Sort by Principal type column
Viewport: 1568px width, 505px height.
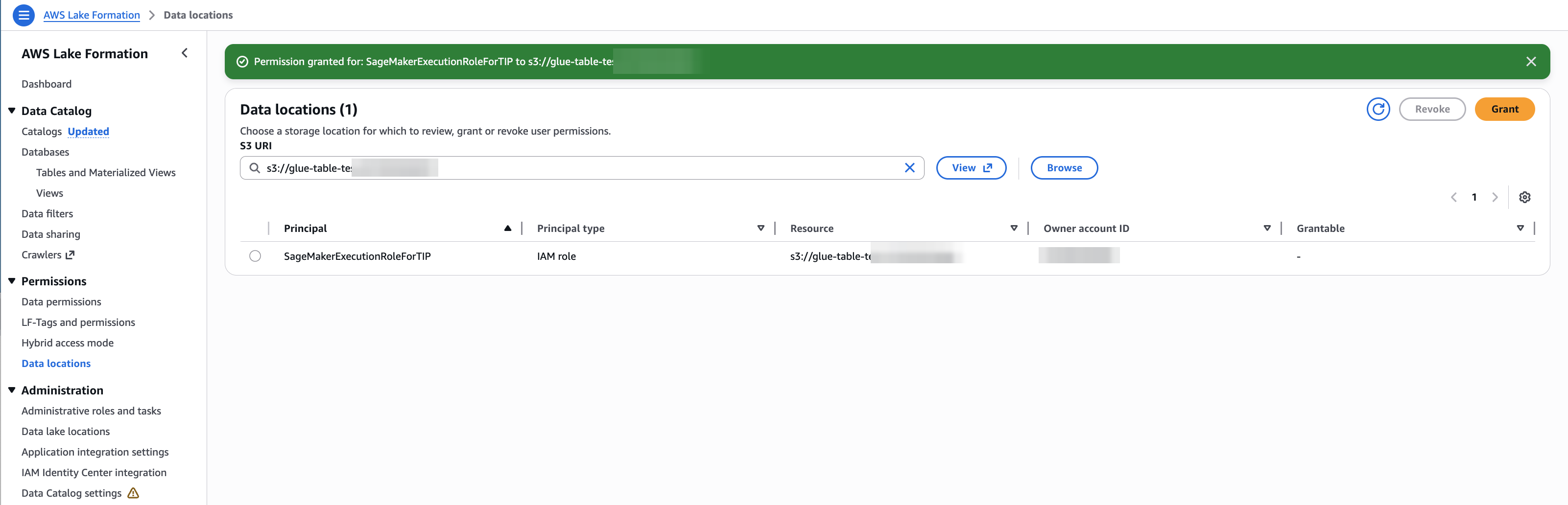(x=761, y=228)
